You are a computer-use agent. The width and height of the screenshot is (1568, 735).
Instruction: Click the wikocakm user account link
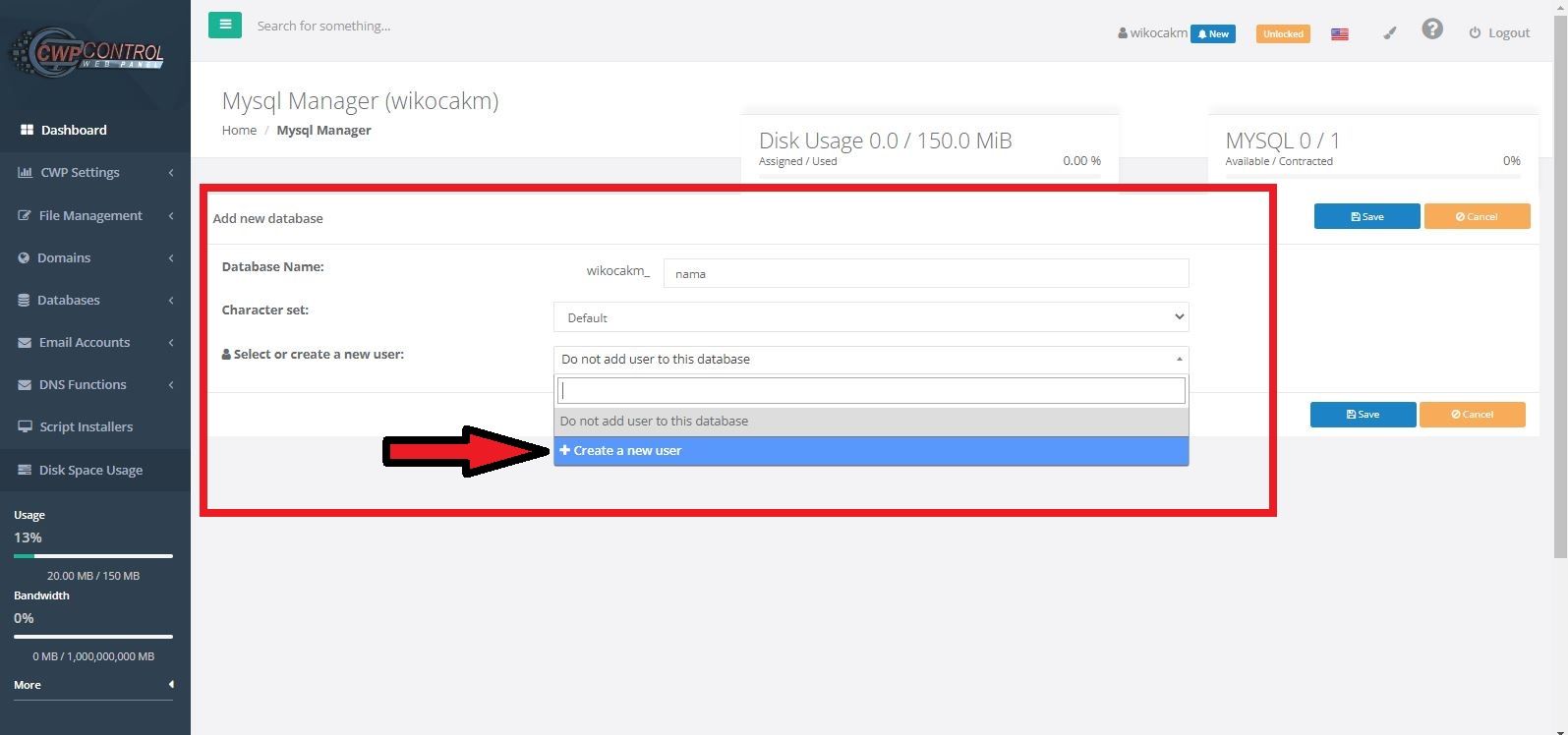coord(1152,32)
